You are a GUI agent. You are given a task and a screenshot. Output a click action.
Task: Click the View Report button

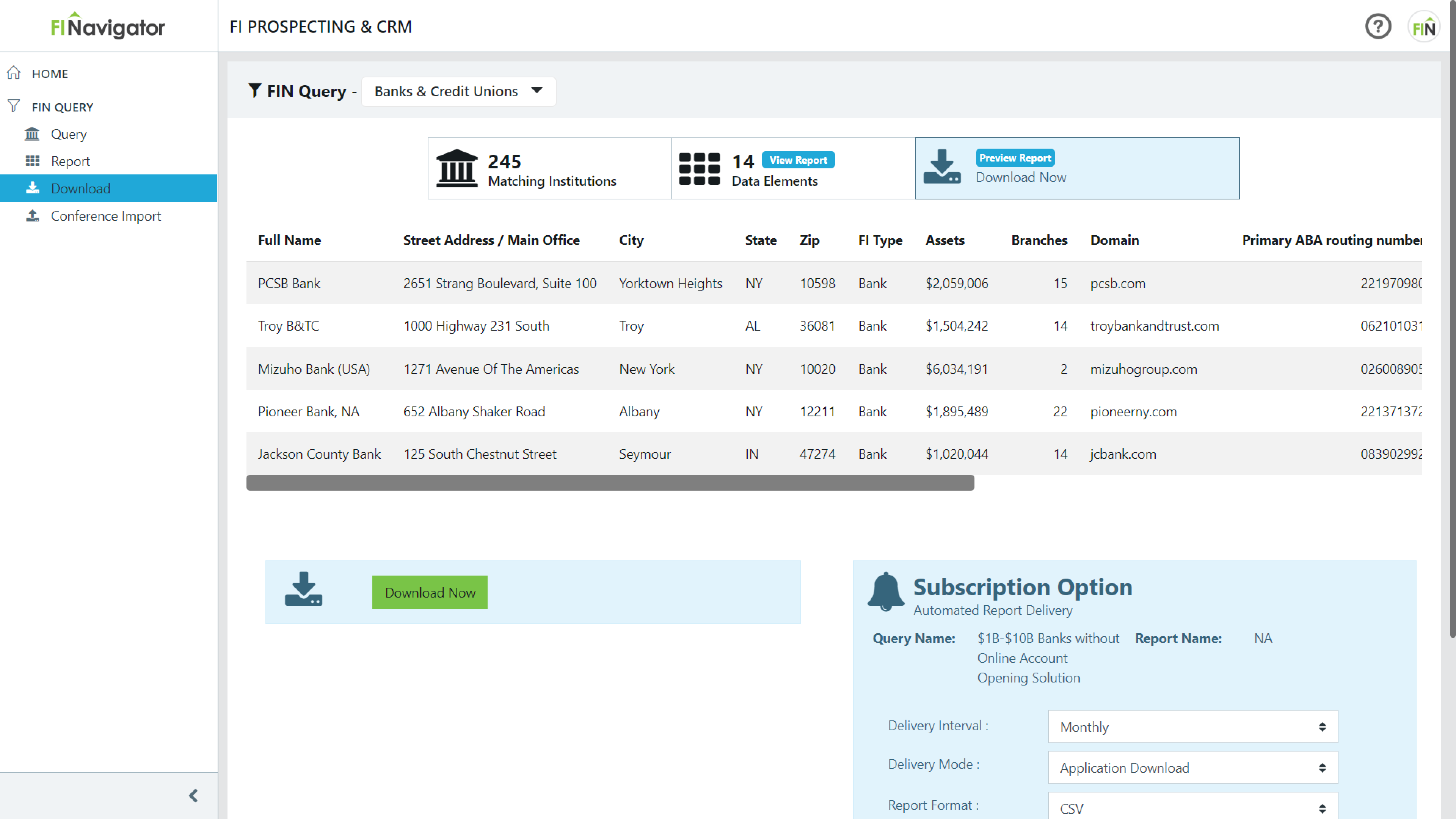point(798,160)
